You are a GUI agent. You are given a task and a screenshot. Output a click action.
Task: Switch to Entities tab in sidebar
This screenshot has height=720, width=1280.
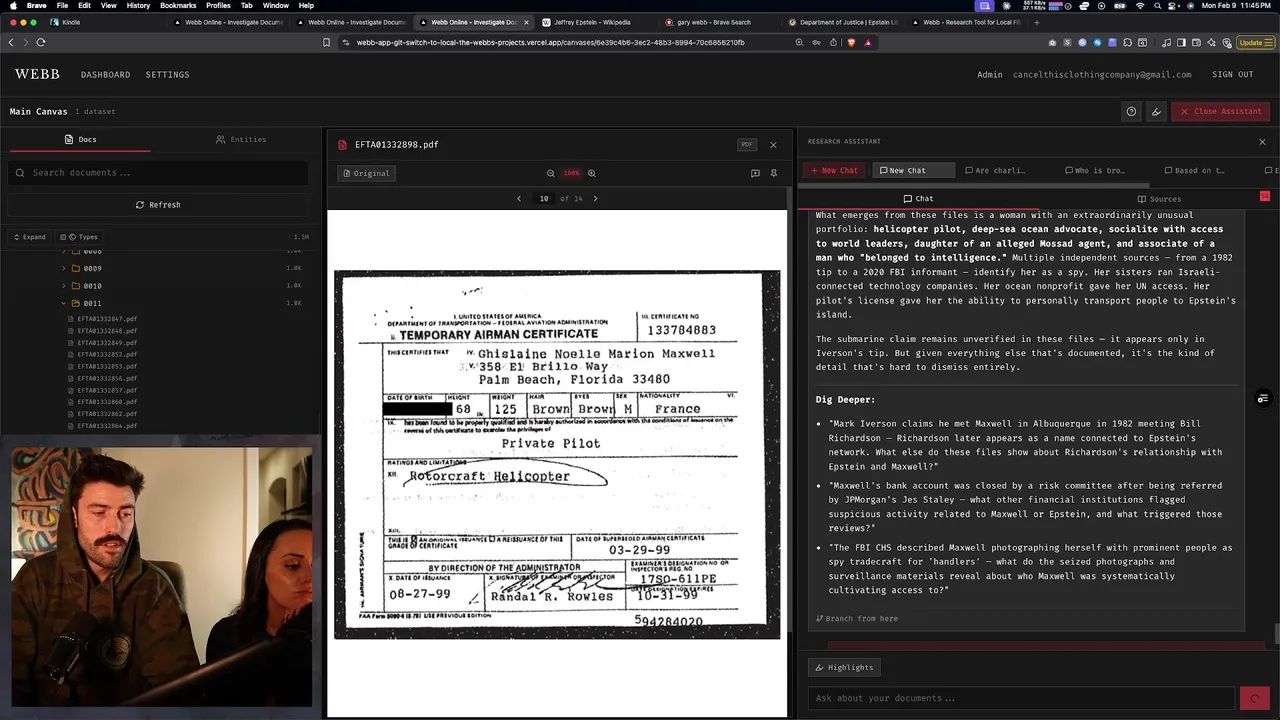click(241, 140)
